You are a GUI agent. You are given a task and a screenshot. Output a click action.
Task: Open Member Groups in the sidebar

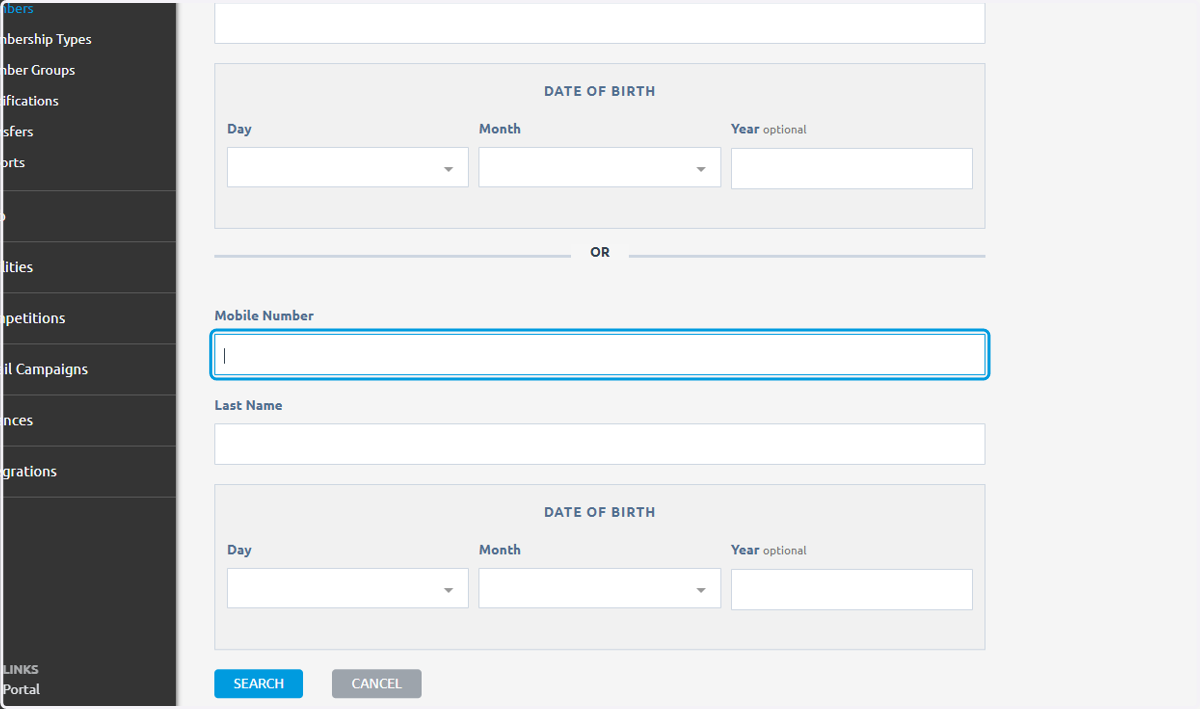38,70
